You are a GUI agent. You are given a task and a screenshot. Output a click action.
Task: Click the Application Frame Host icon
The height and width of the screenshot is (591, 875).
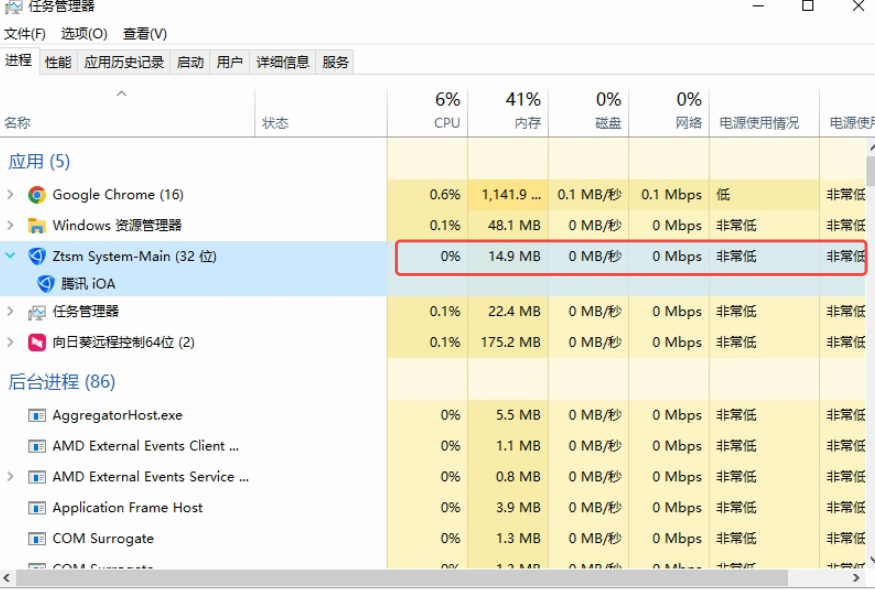click(37, 508)
